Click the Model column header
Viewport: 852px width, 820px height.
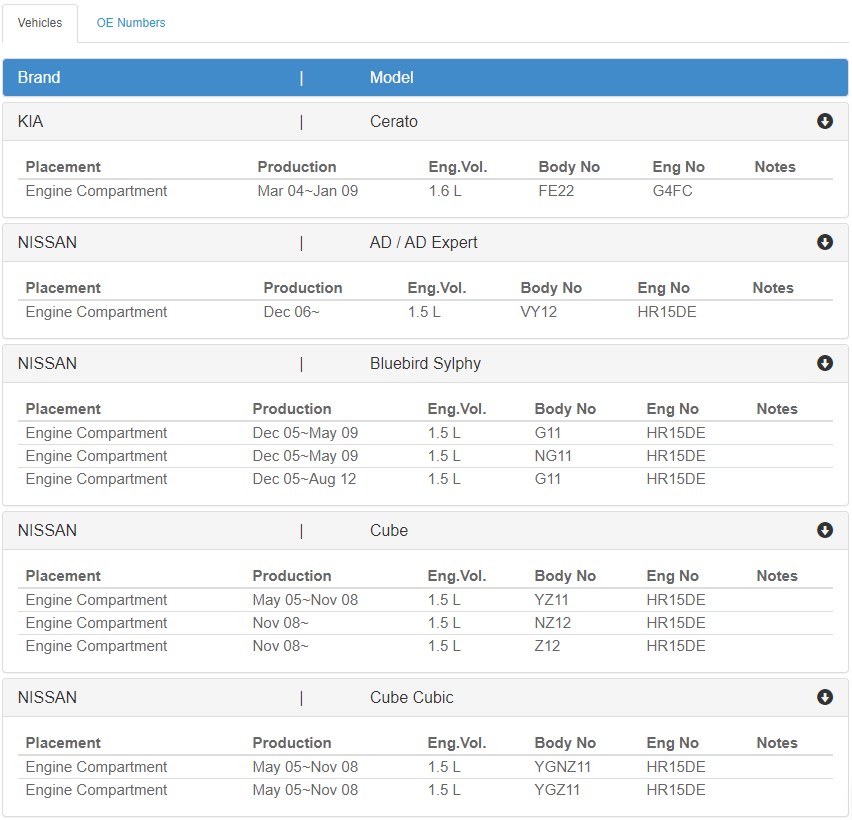click(x=392, y=77)
